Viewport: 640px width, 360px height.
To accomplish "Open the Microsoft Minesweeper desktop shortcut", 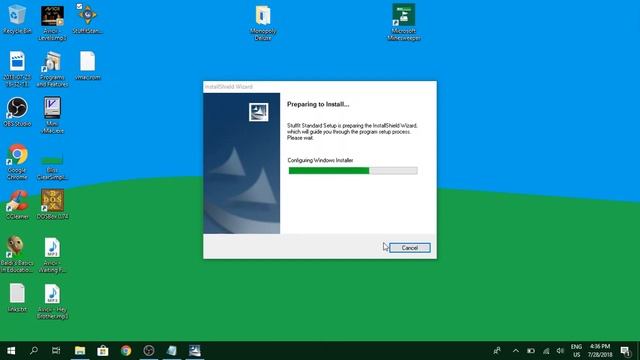I will [x=404, y=22].
